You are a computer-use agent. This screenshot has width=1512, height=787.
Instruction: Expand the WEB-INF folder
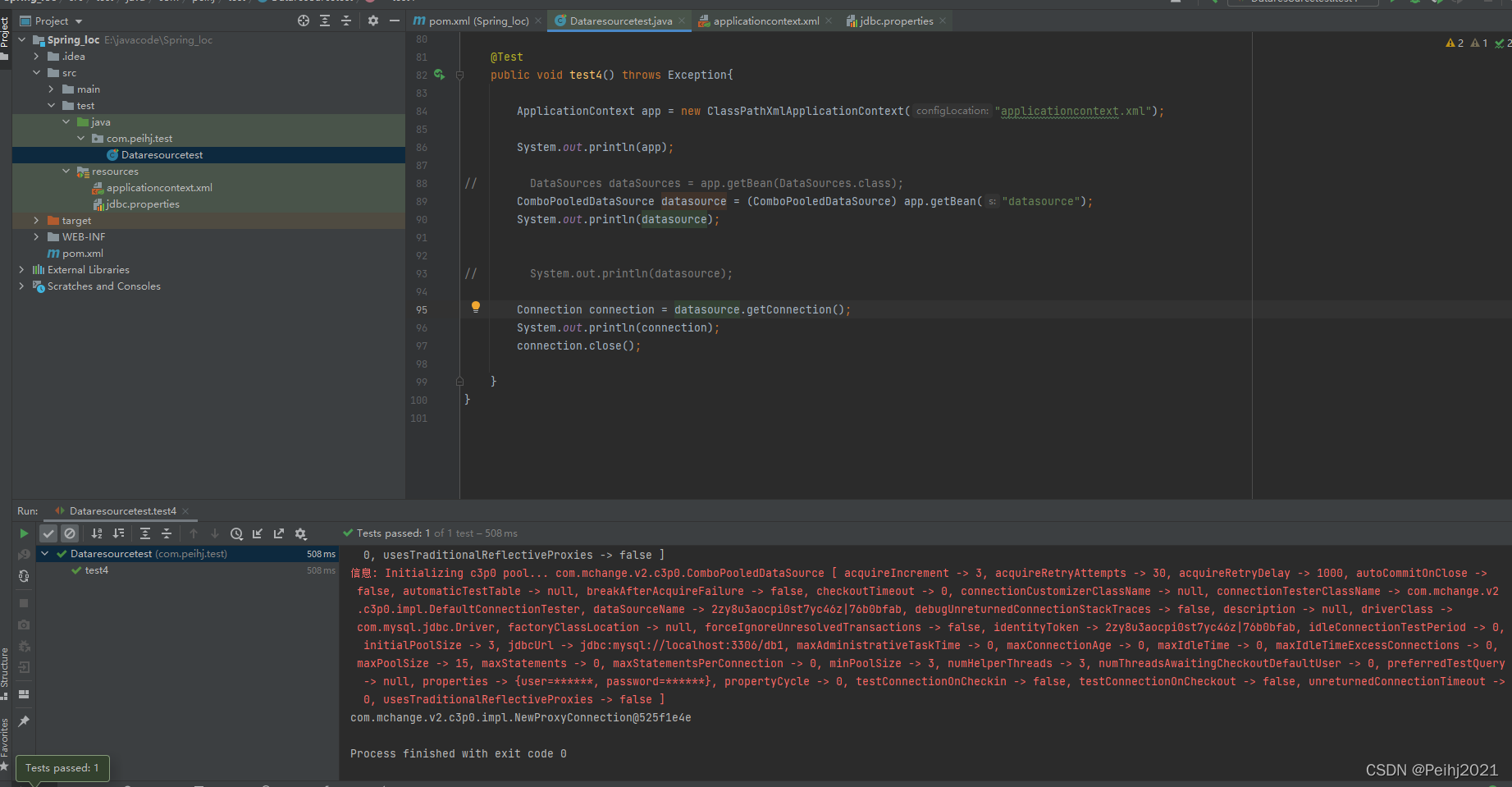point(36,237)
